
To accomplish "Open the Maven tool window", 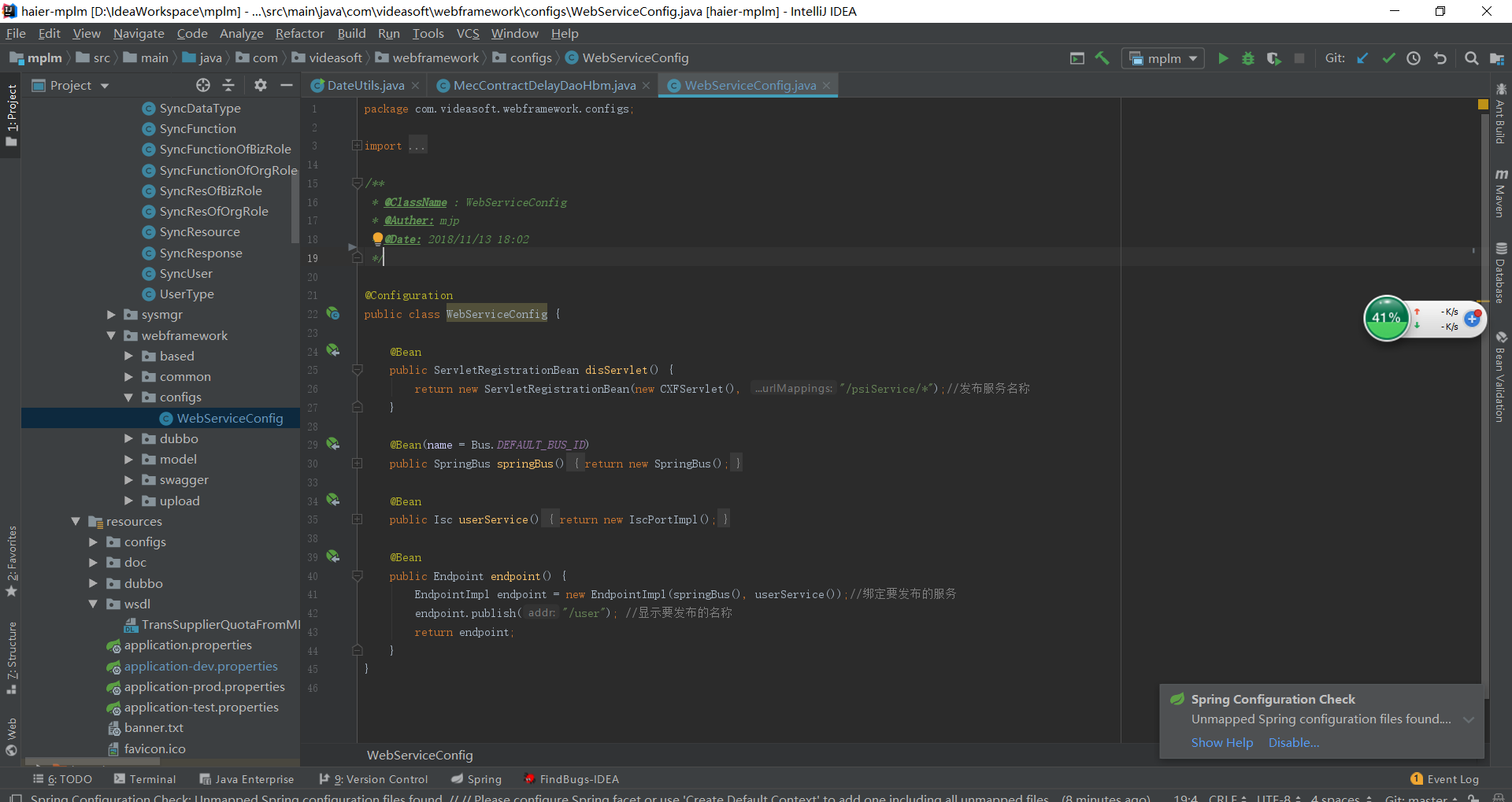I will point(1501,197).
